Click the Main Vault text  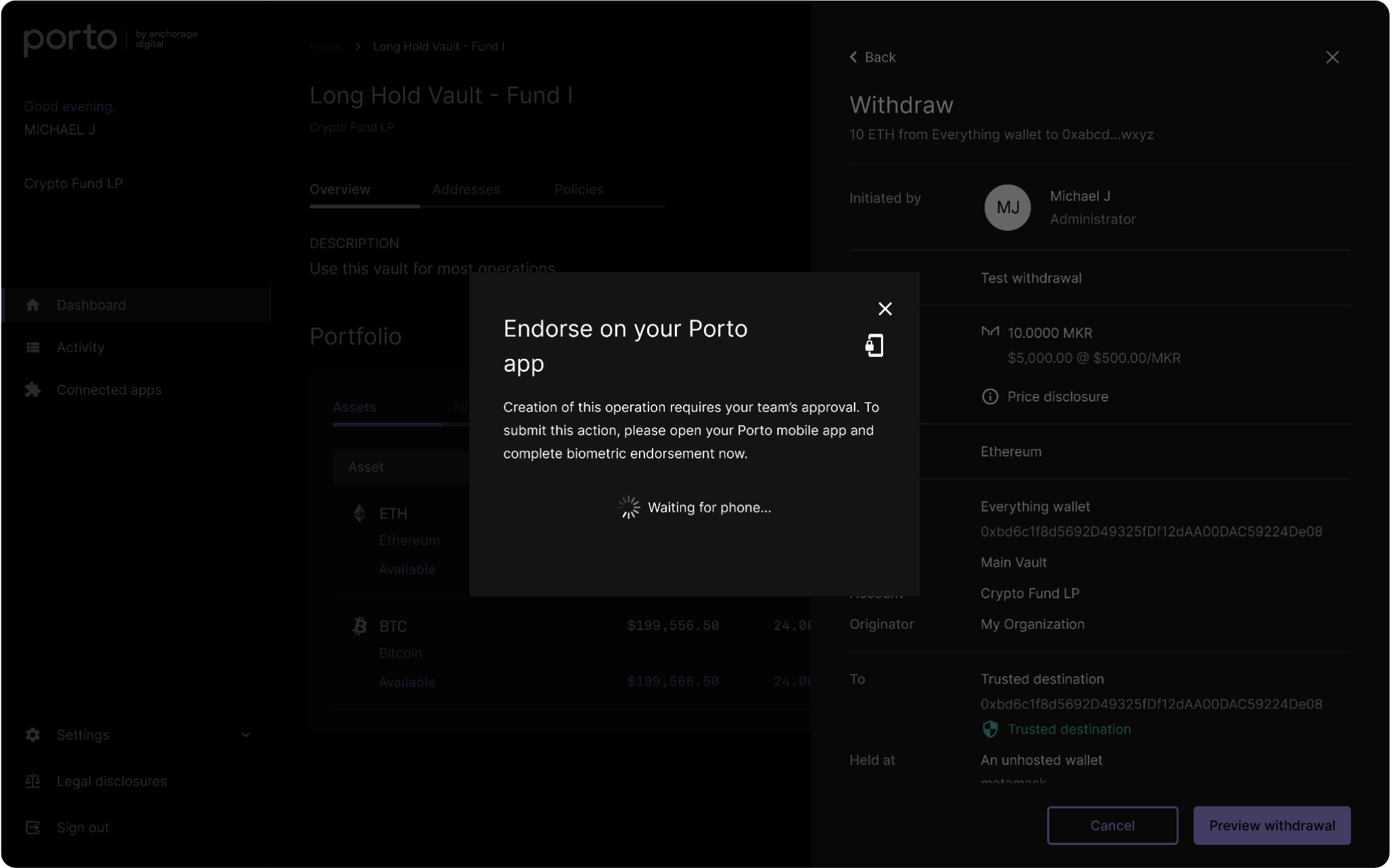pyautogui.click(x=1014, y=562)
